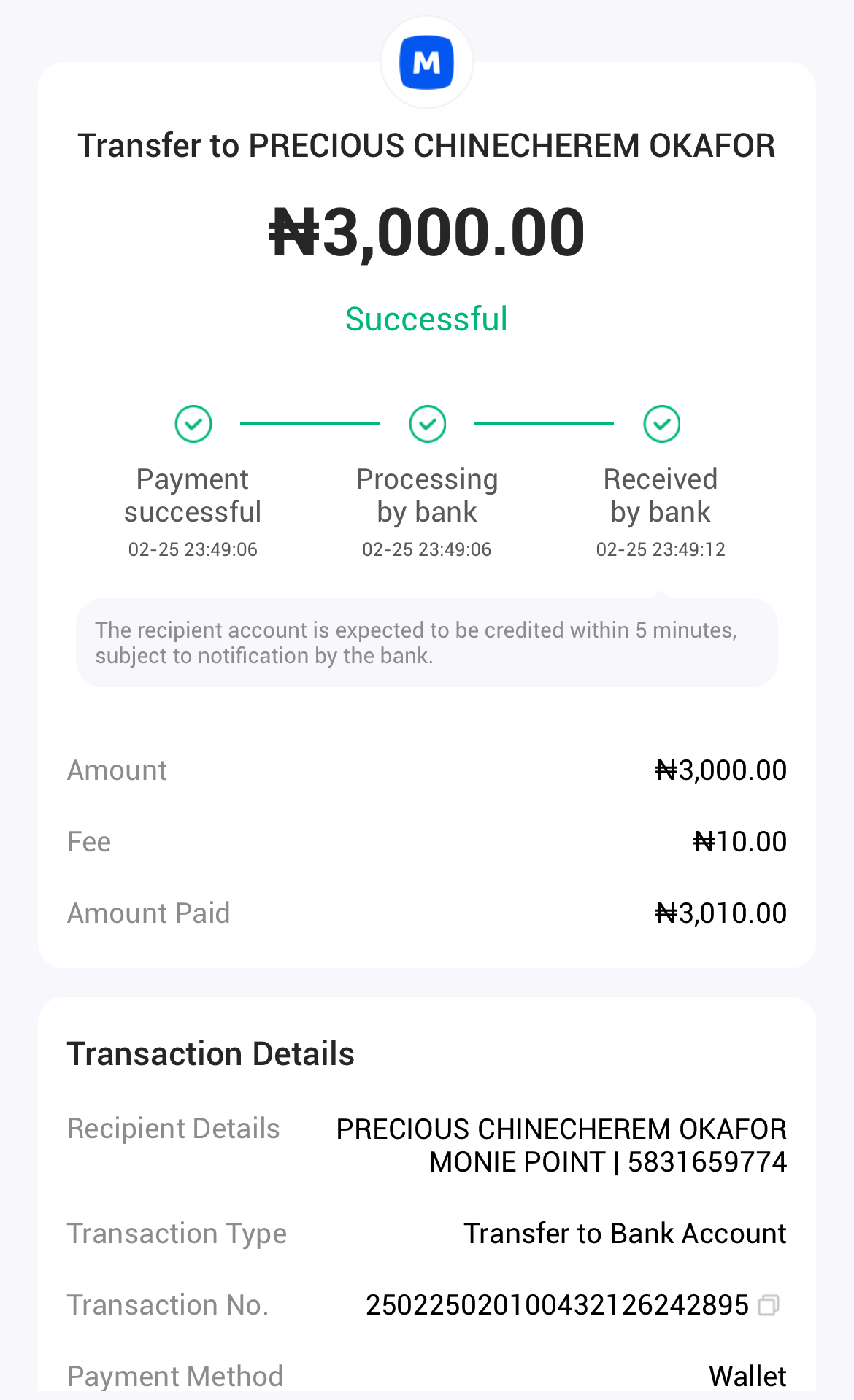Tap the 02-25 23:49:12 received timestamp
The height and width of the screenshot is (1400, 854).
pos(661,549)
